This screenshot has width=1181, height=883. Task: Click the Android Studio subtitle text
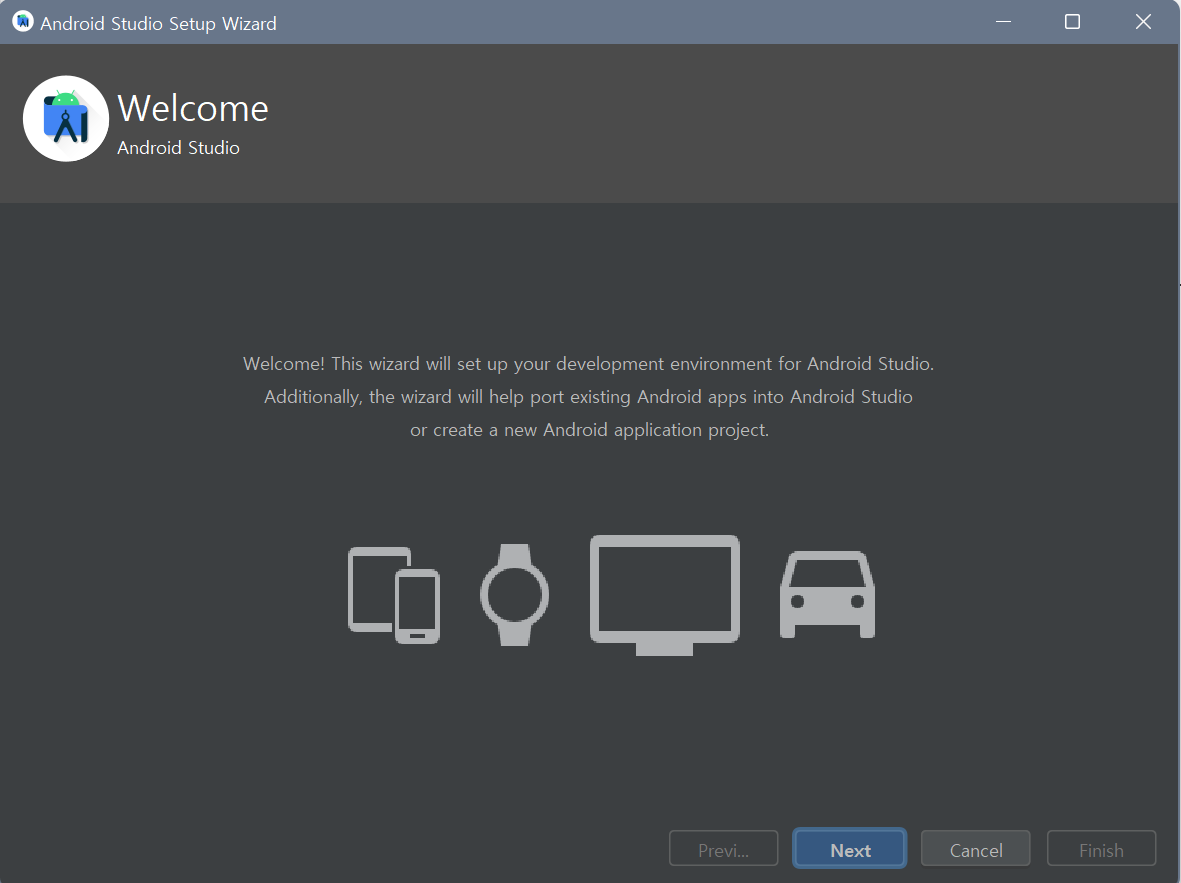click(179, 148)
